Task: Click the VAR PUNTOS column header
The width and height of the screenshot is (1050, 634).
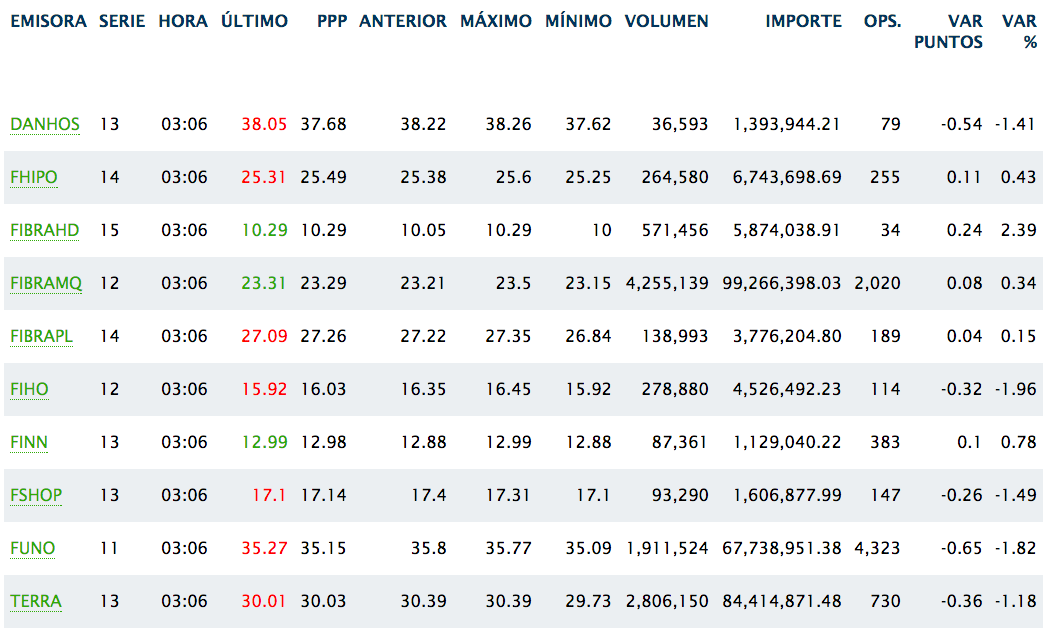Action: tap(949, 31)
